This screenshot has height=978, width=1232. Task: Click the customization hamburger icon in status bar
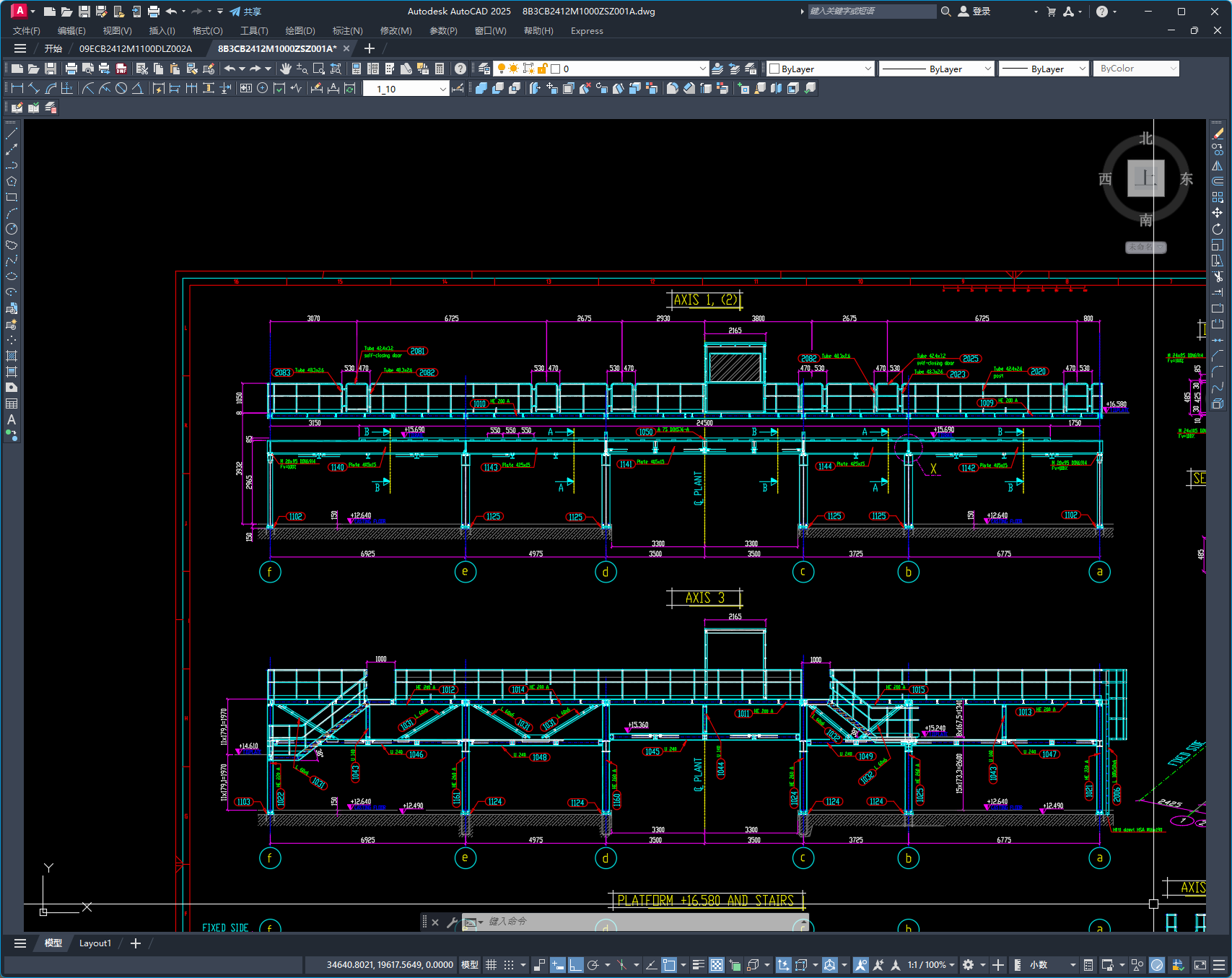coord(1219,965)
